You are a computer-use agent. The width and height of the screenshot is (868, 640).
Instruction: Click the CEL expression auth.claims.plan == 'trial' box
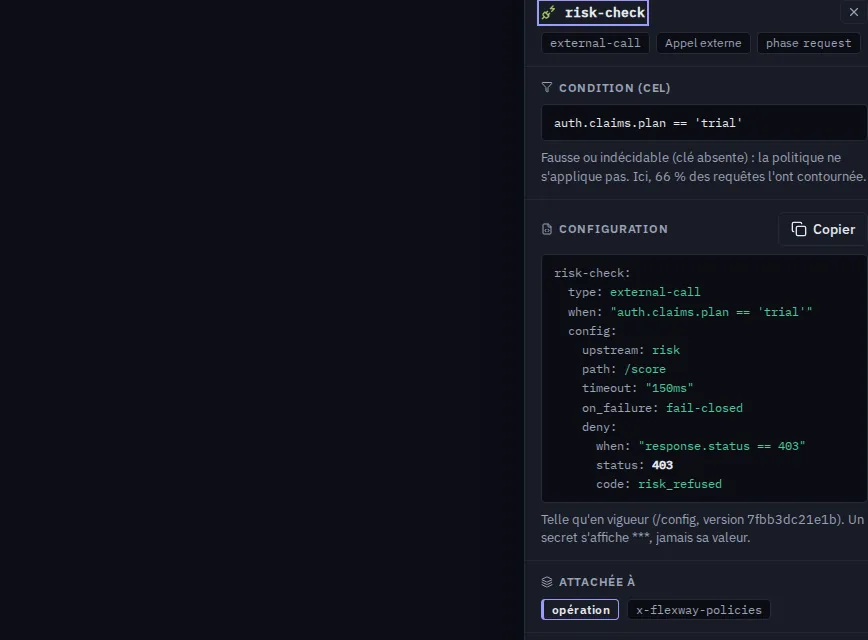coord(704,123)
